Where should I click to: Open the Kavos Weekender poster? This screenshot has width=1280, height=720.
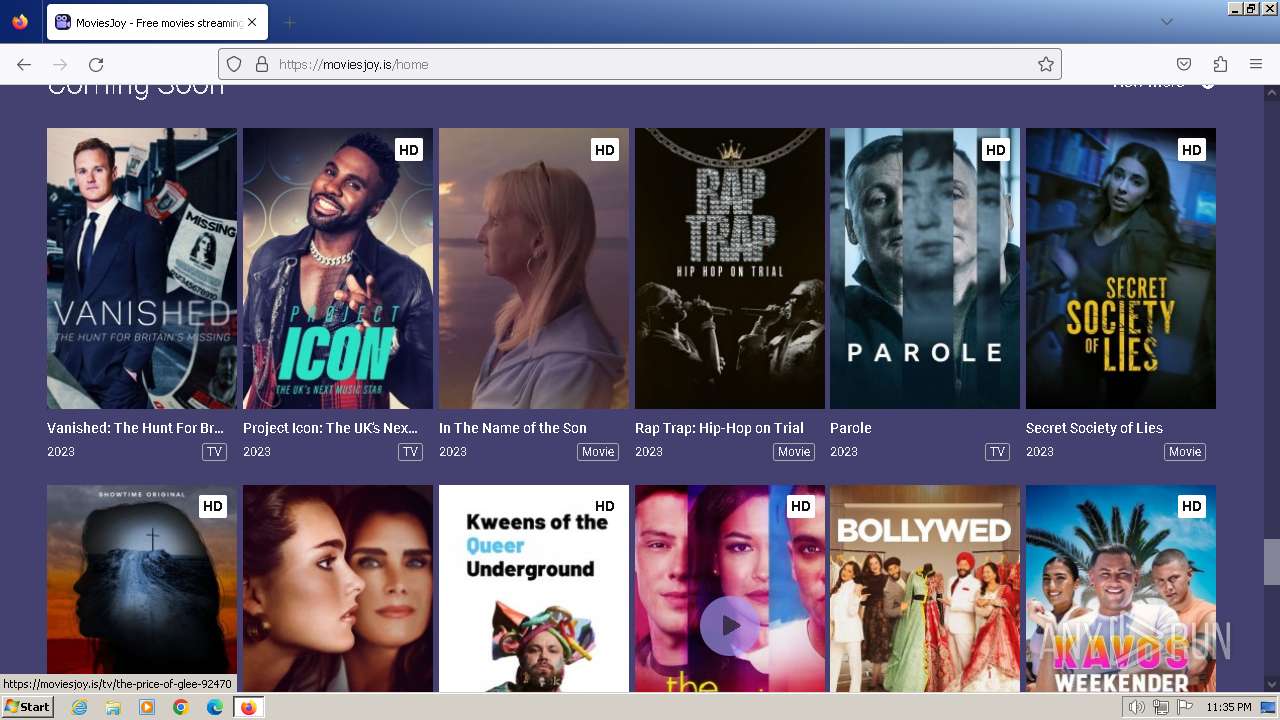pos(1121,589)
